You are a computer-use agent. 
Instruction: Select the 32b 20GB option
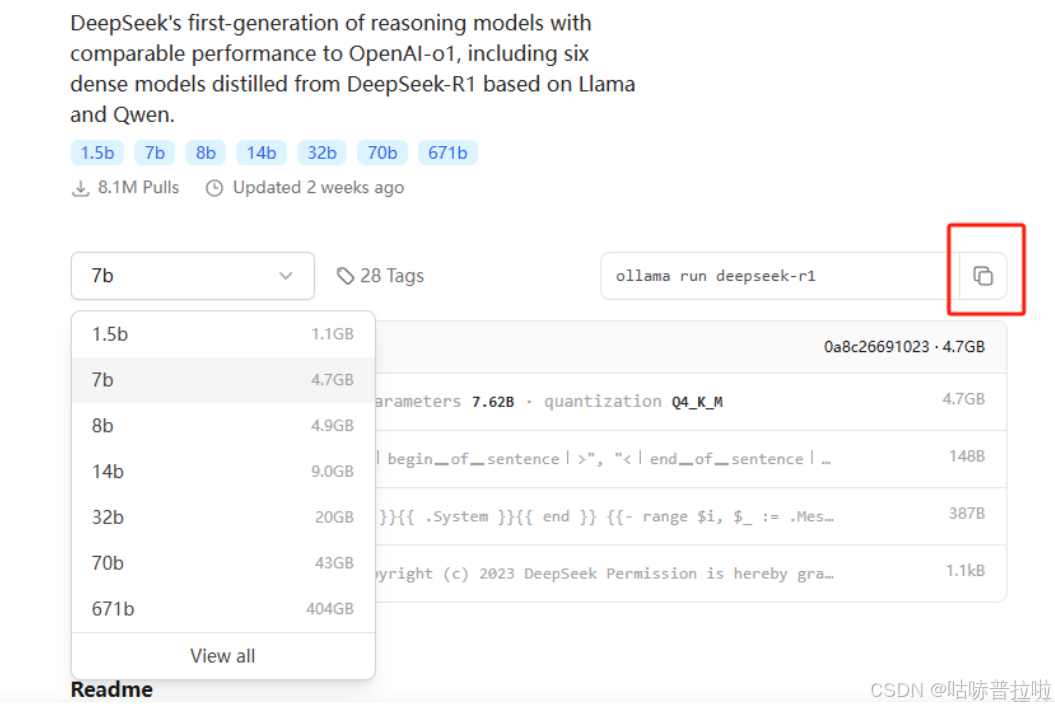223,517
